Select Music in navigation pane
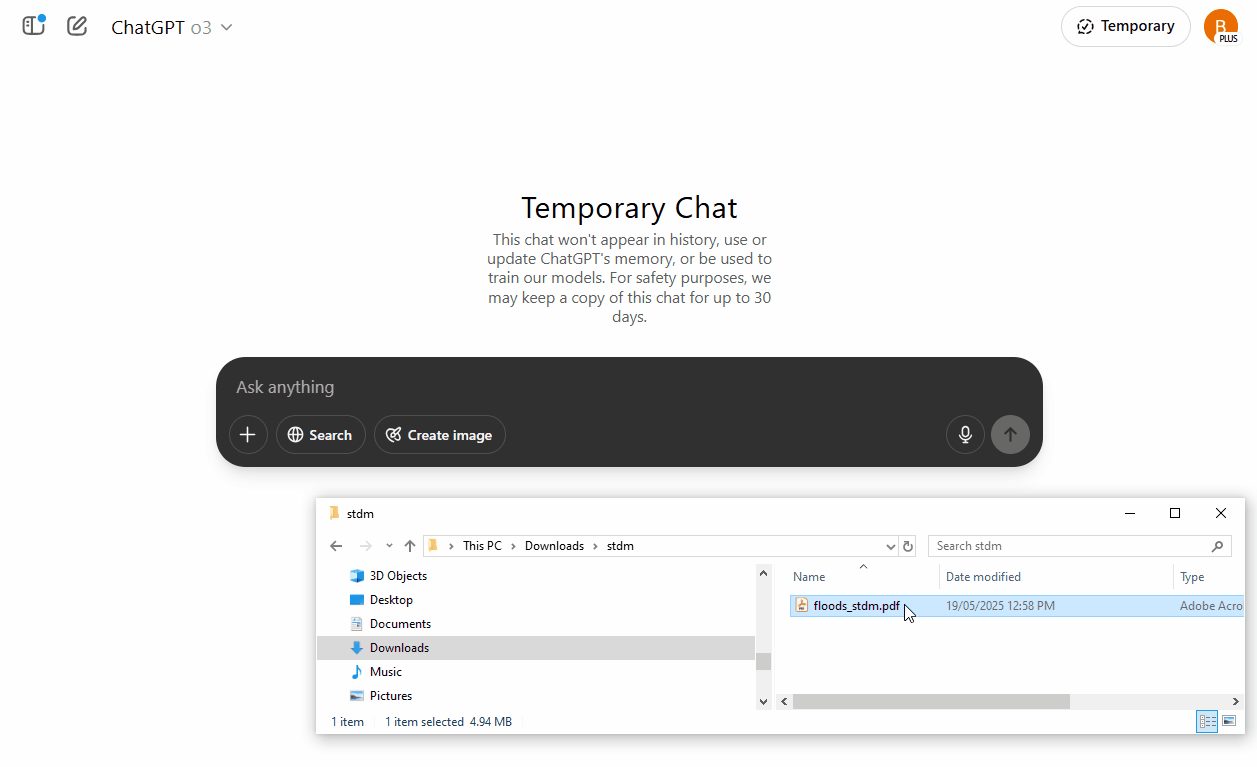The height and width of the screenshot is (767, 1257). [386, 672]
